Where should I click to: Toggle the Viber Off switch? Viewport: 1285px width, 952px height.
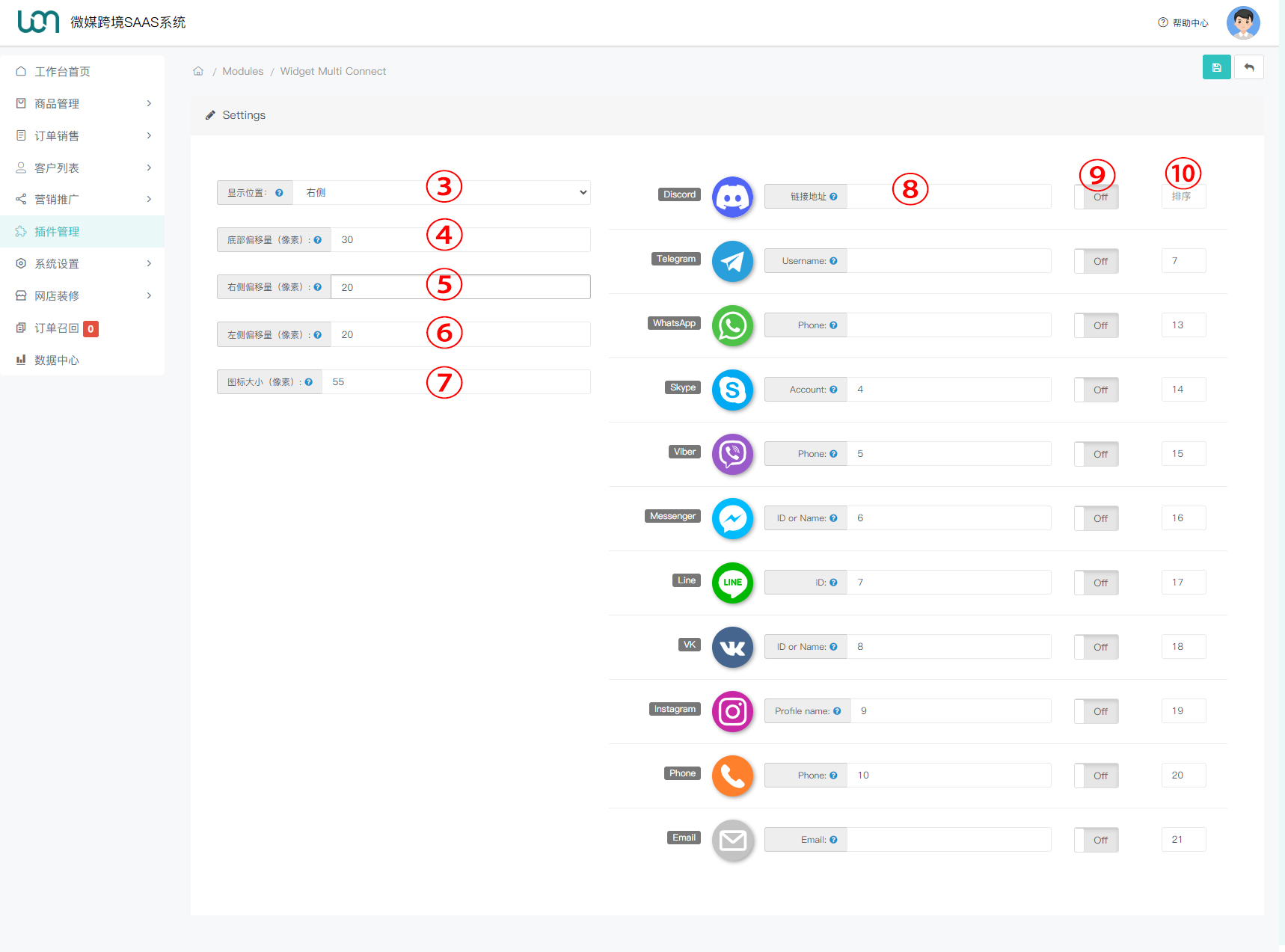pyautogui.click(x=1097, y=454)
